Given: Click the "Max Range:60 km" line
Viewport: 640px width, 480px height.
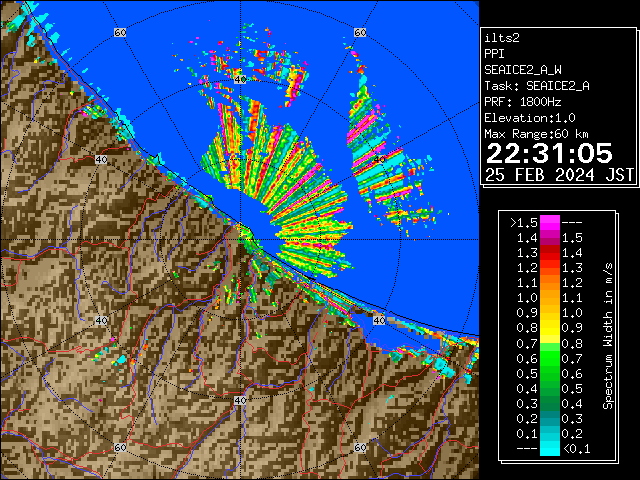Looking at the screenshot, I should point(536,134).
